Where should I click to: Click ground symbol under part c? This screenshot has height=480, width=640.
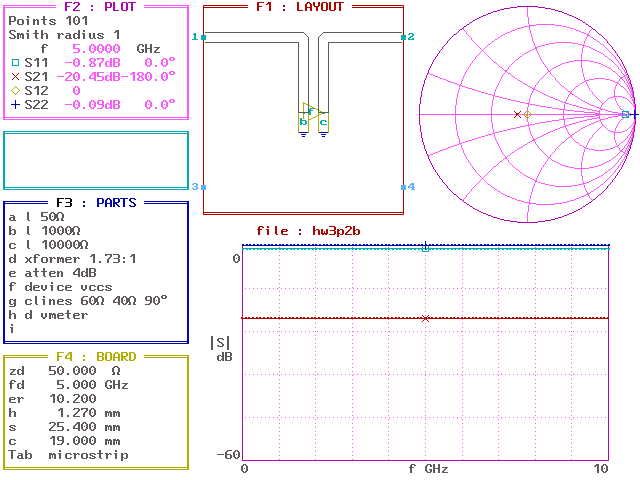[323, 135]
